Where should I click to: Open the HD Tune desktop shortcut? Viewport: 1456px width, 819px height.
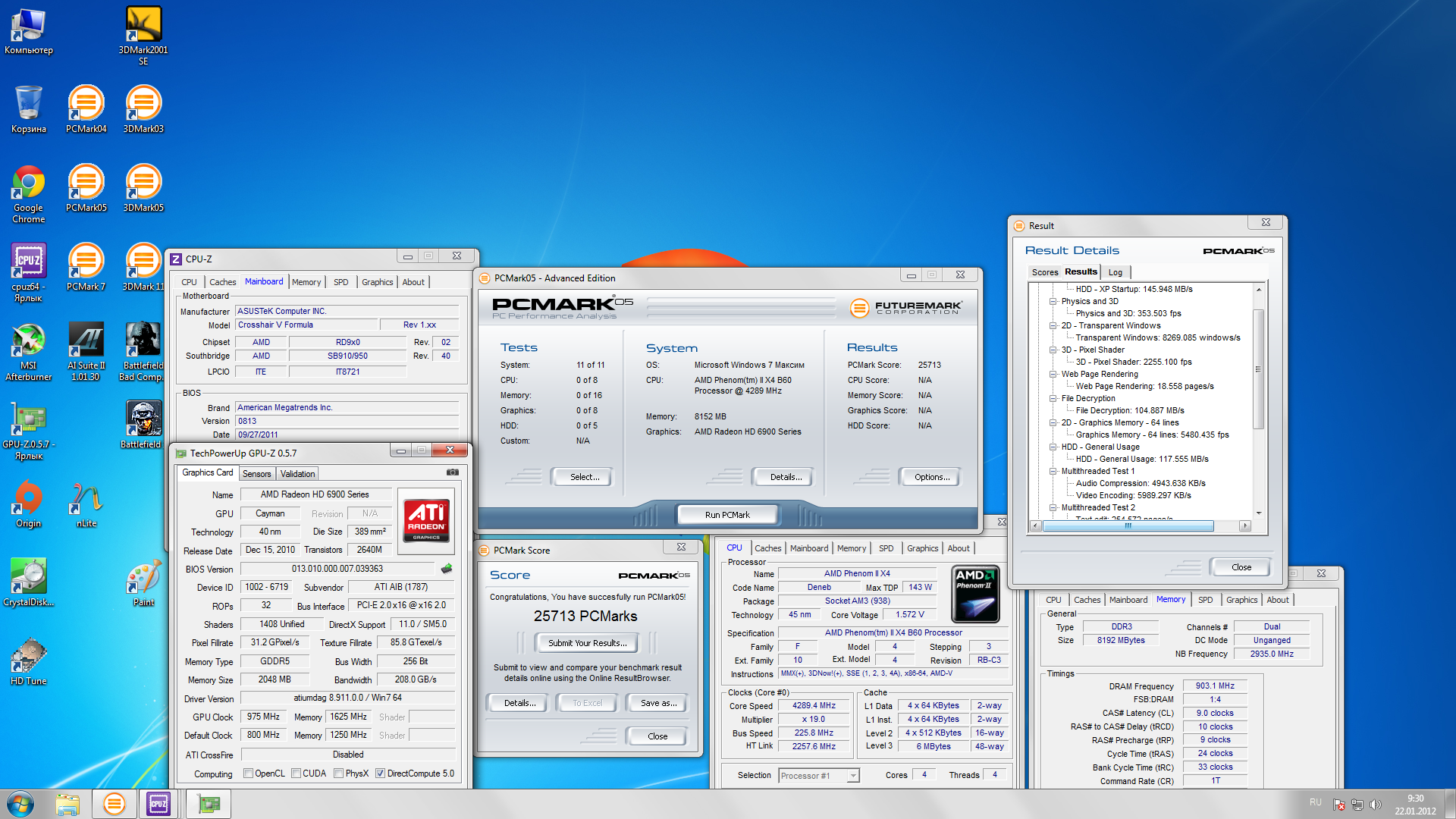click(x=29, y=661)
